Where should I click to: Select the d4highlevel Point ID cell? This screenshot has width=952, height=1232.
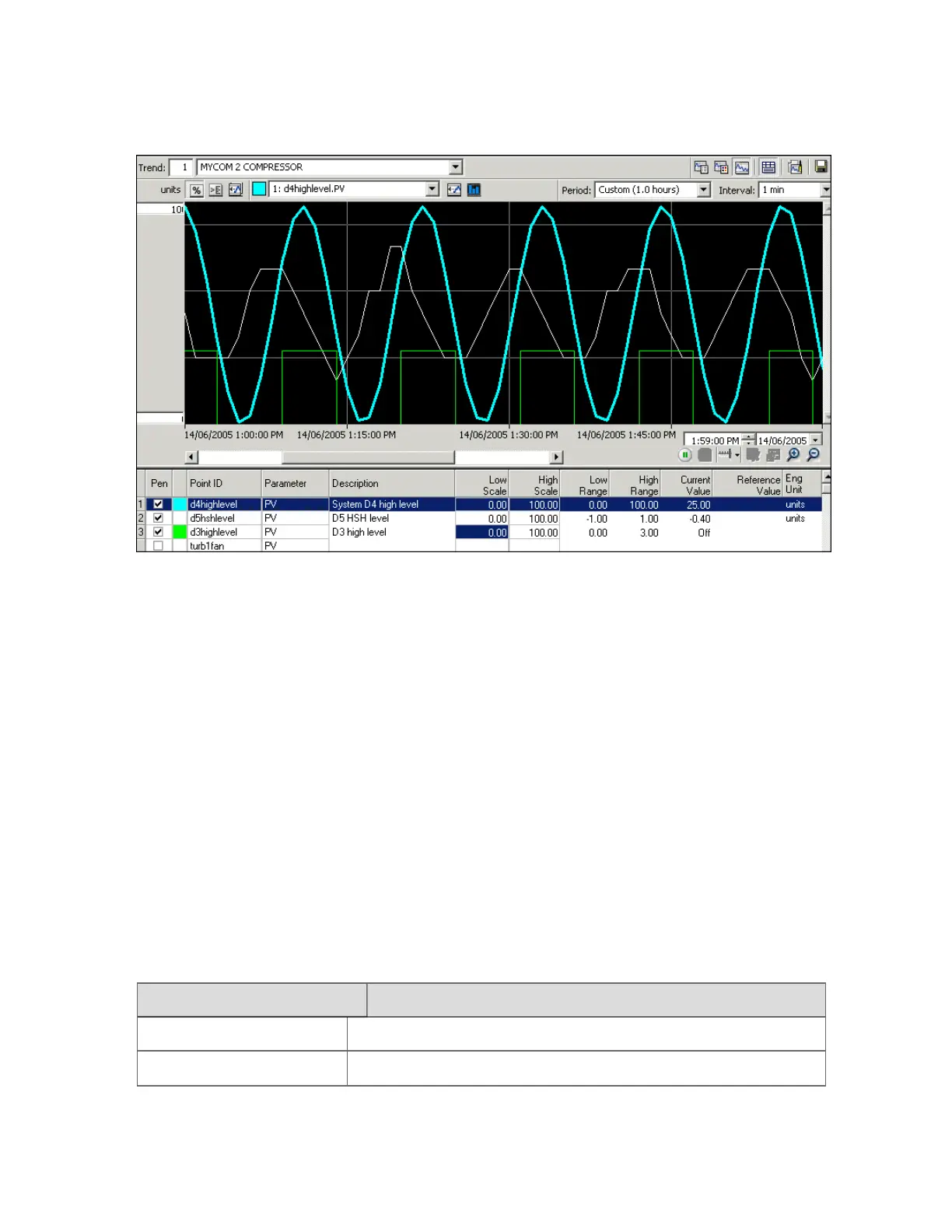(224, 505)
